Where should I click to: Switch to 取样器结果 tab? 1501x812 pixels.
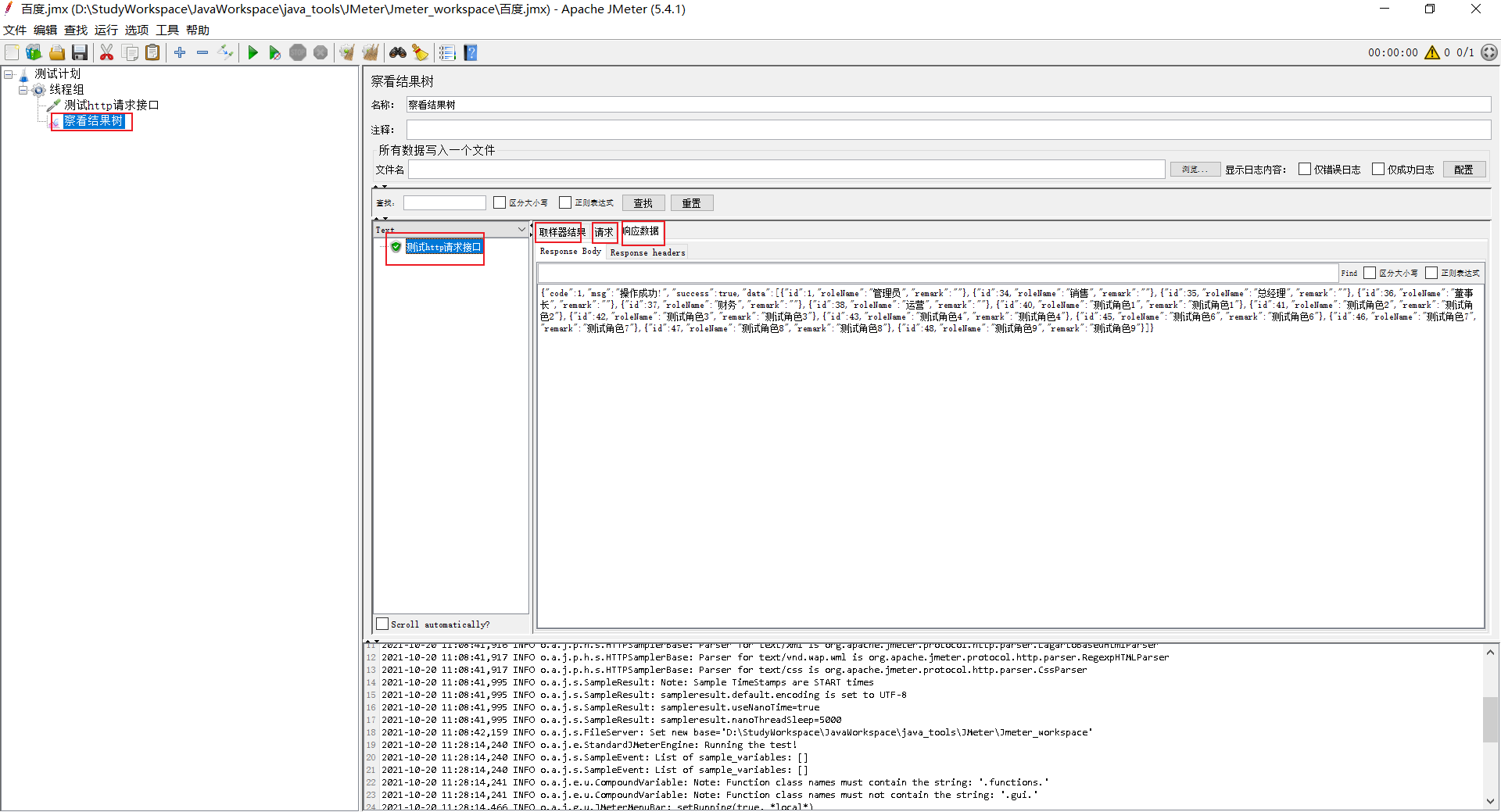click(x=561, y=232)
